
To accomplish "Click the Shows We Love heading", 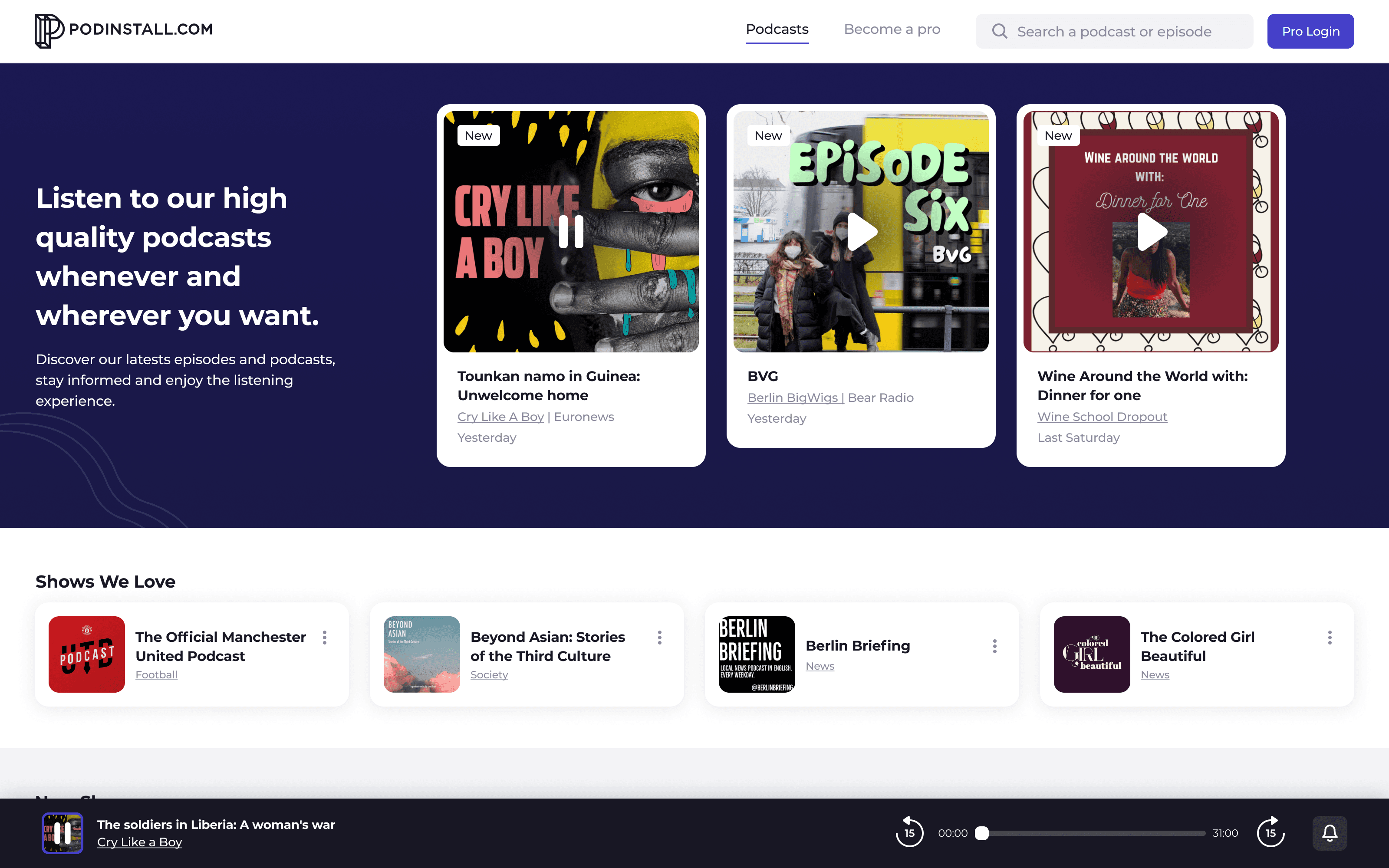I will [x=105, y=582].
